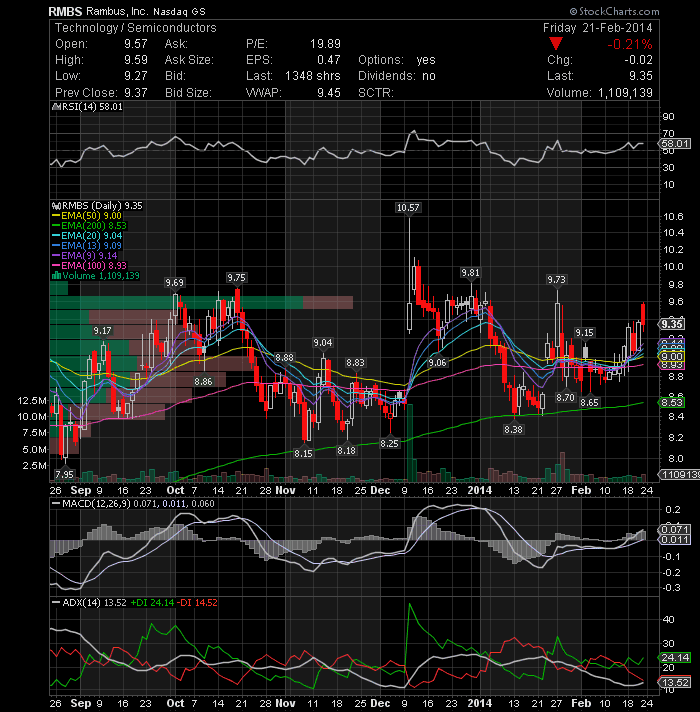The width and height of the screenshot is (700, 712).
Task: Click the Friday 21-Feb-2014 date
Action: [x=597, y=28]
